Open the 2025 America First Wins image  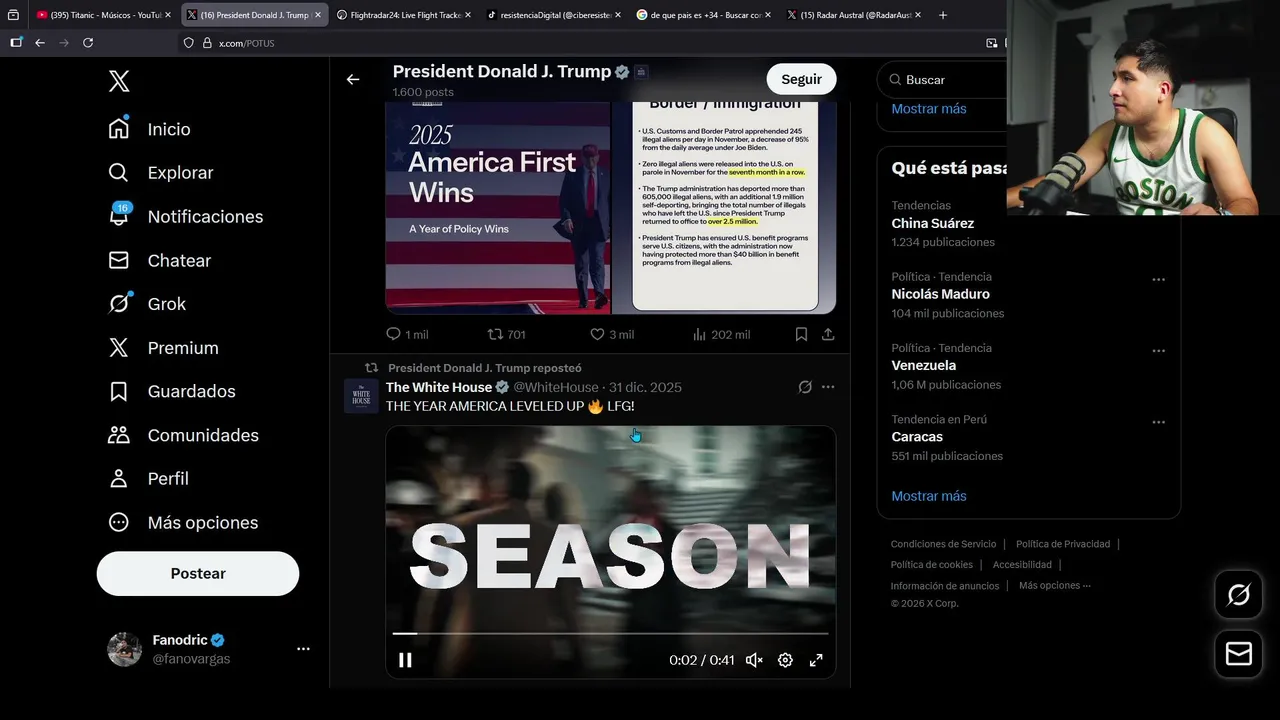tap(498, 208)
